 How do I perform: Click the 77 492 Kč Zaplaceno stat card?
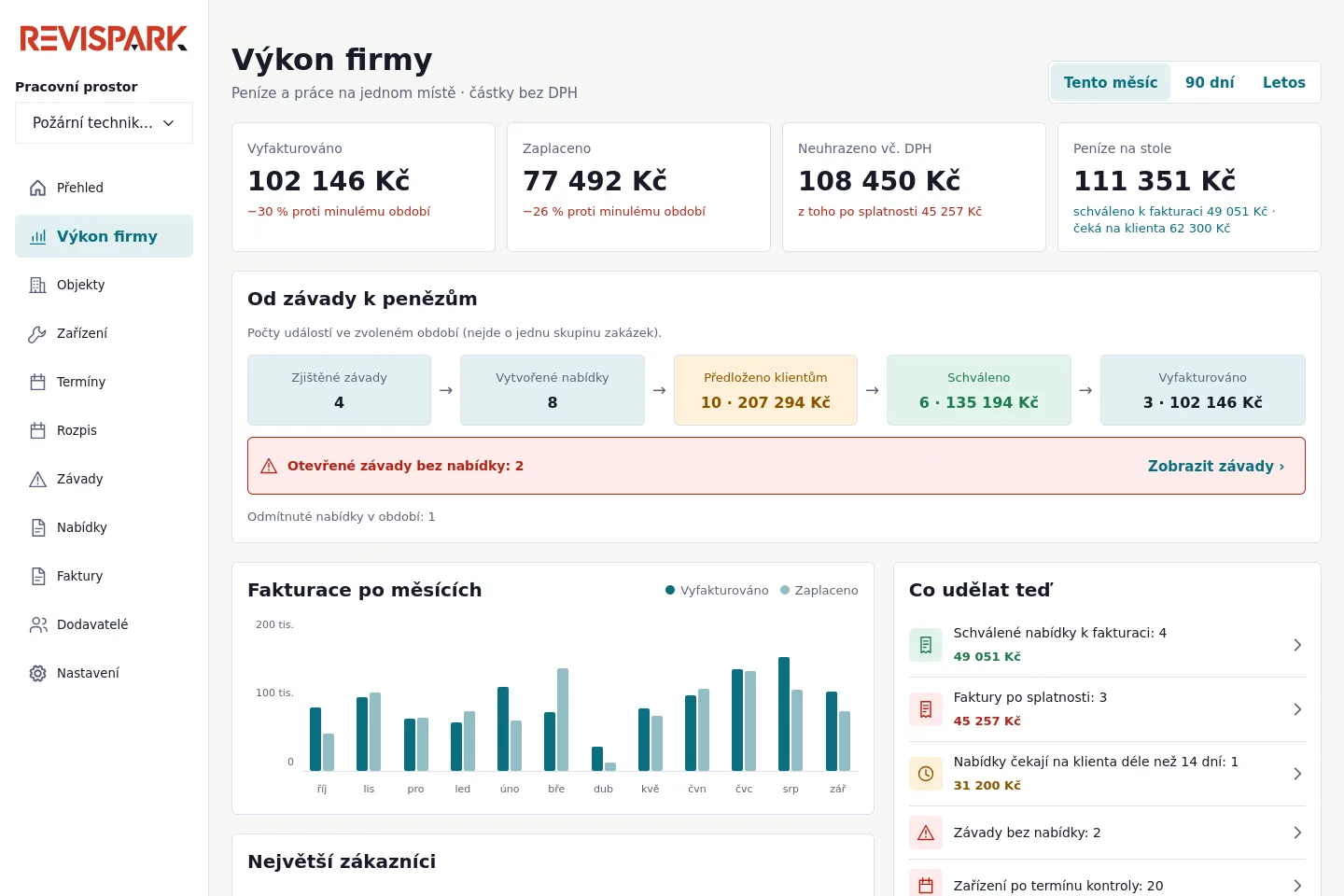click(x=638, y=187)
